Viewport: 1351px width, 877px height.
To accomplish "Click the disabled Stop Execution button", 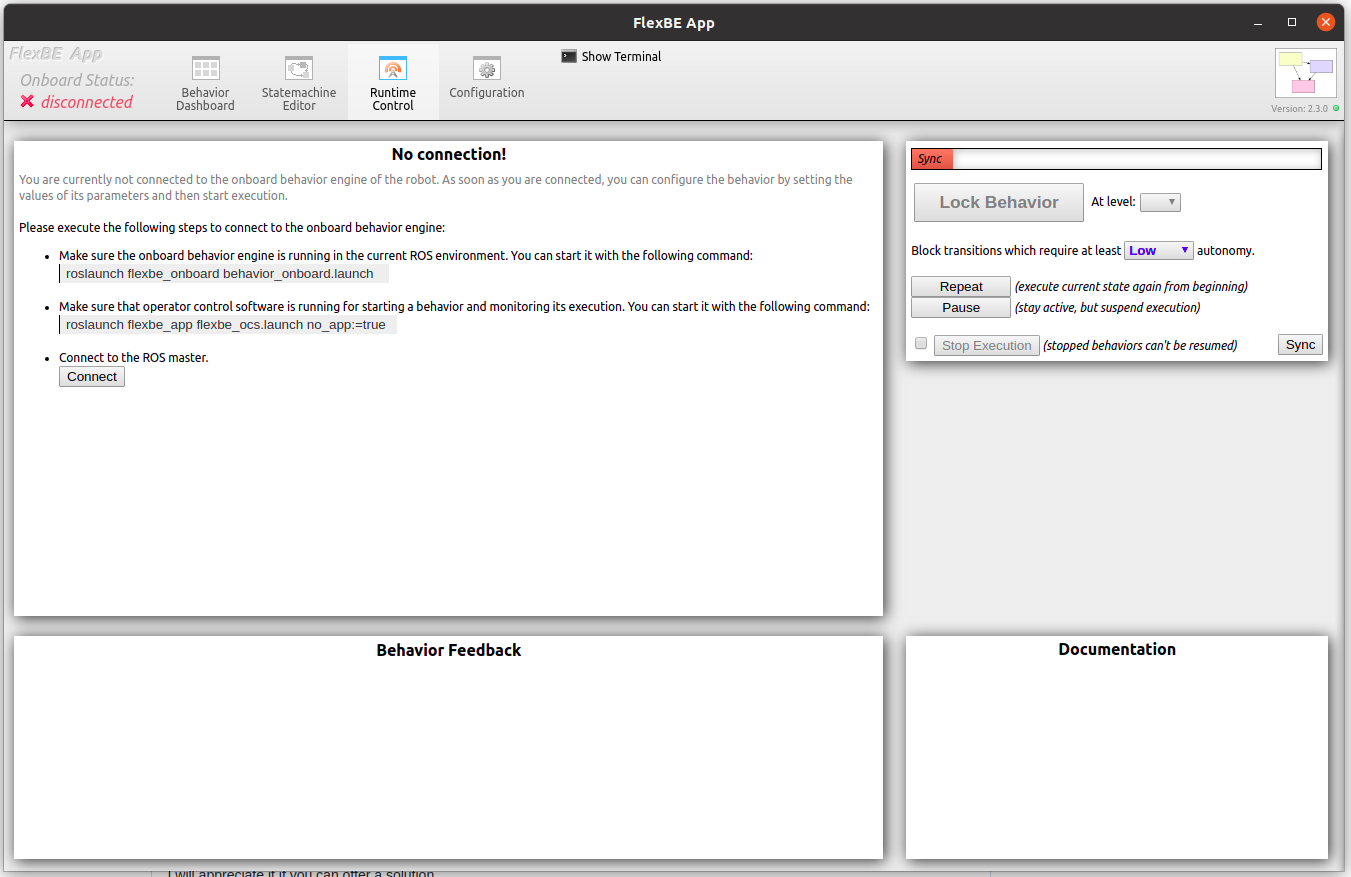I will (986, 344).
